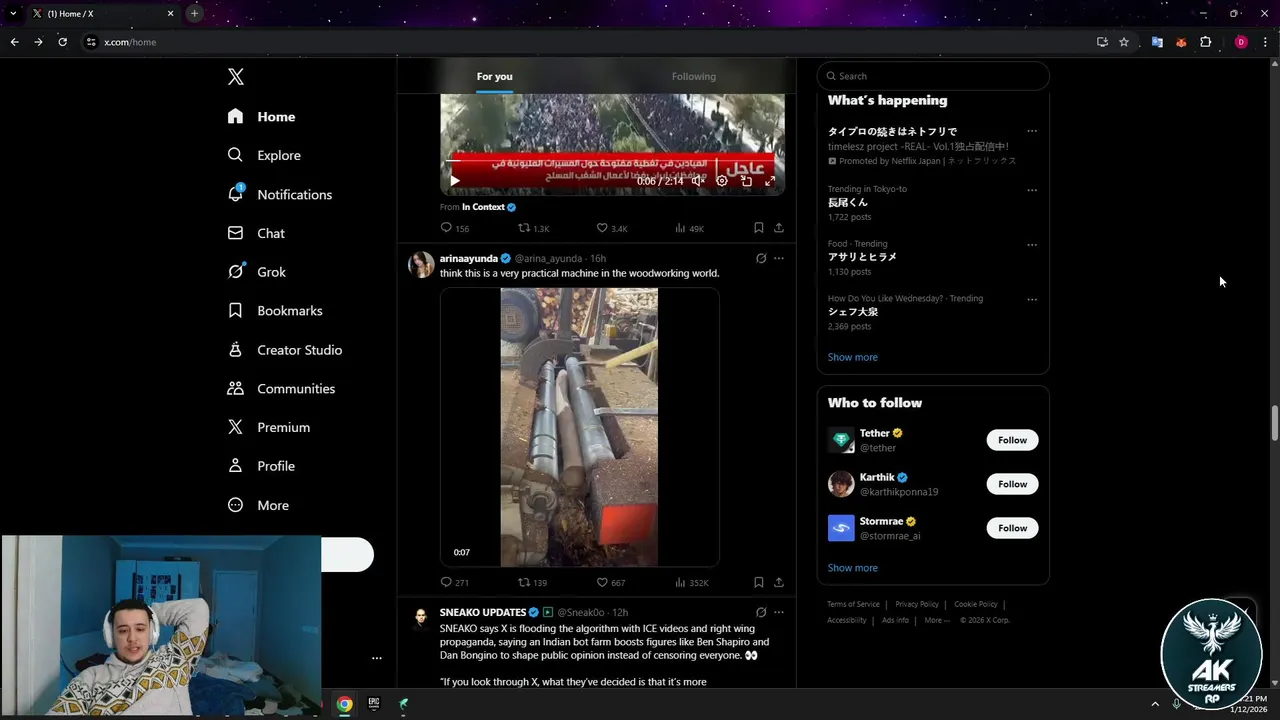Toggle picture-in-picture on the video
This screenshot has height=720, width=1280.
click(x=746, y=181)
